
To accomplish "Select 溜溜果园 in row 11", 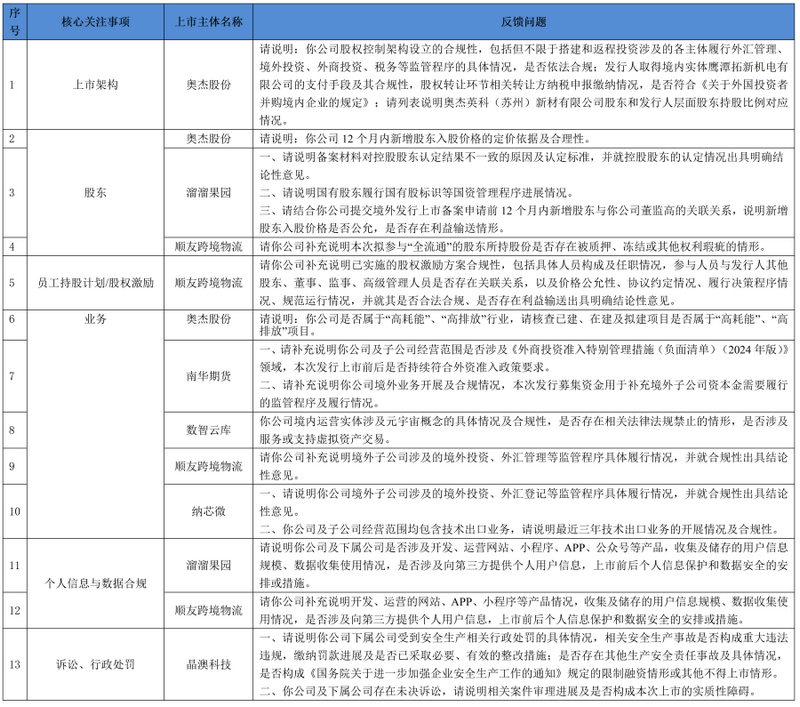I will [x=208, y=565].
